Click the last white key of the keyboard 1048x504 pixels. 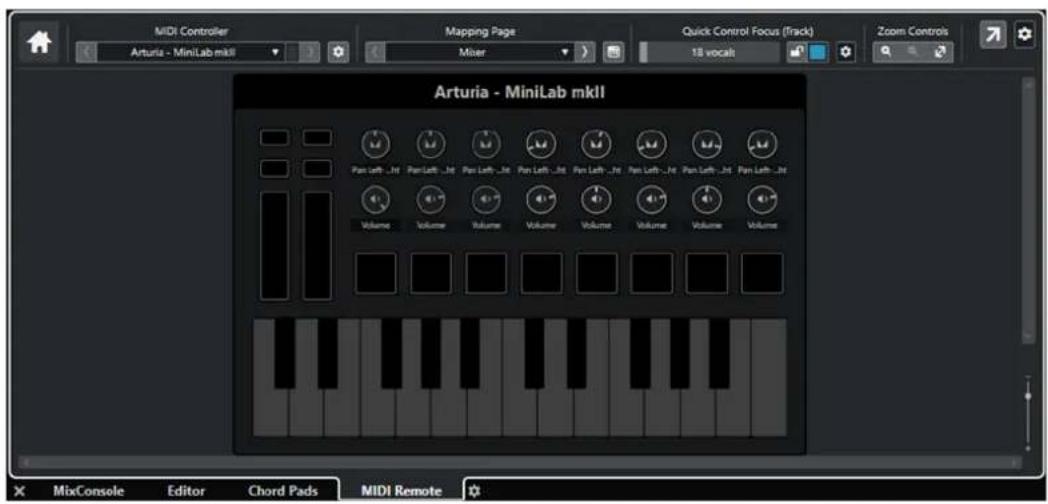pyautogui.click(x=769, y=378)
